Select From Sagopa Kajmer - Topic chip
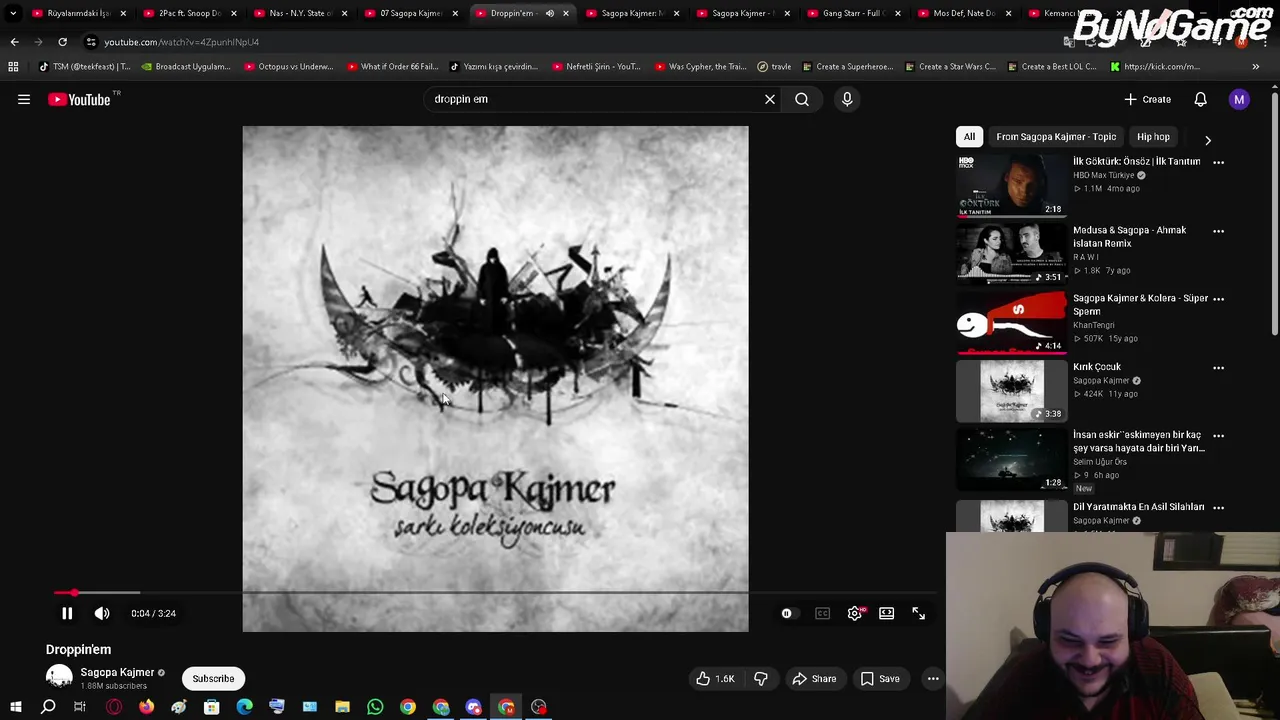 coord(1056,136)
